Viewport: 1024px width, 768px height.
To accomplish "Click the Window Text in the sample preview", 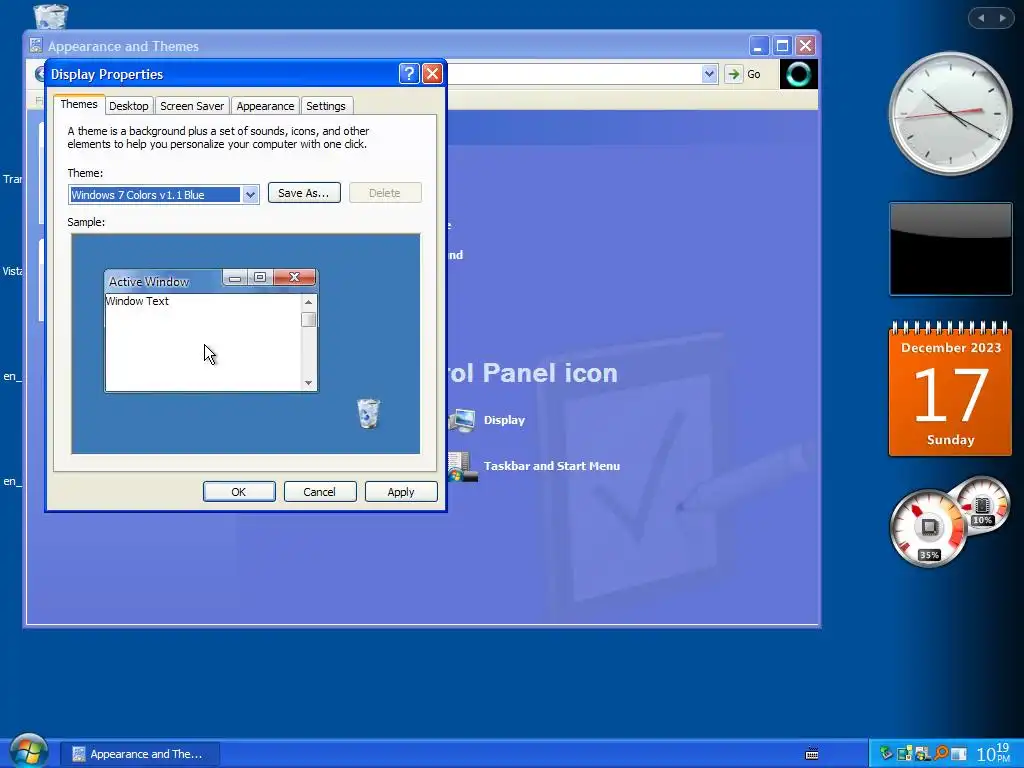I will (137, 301).
